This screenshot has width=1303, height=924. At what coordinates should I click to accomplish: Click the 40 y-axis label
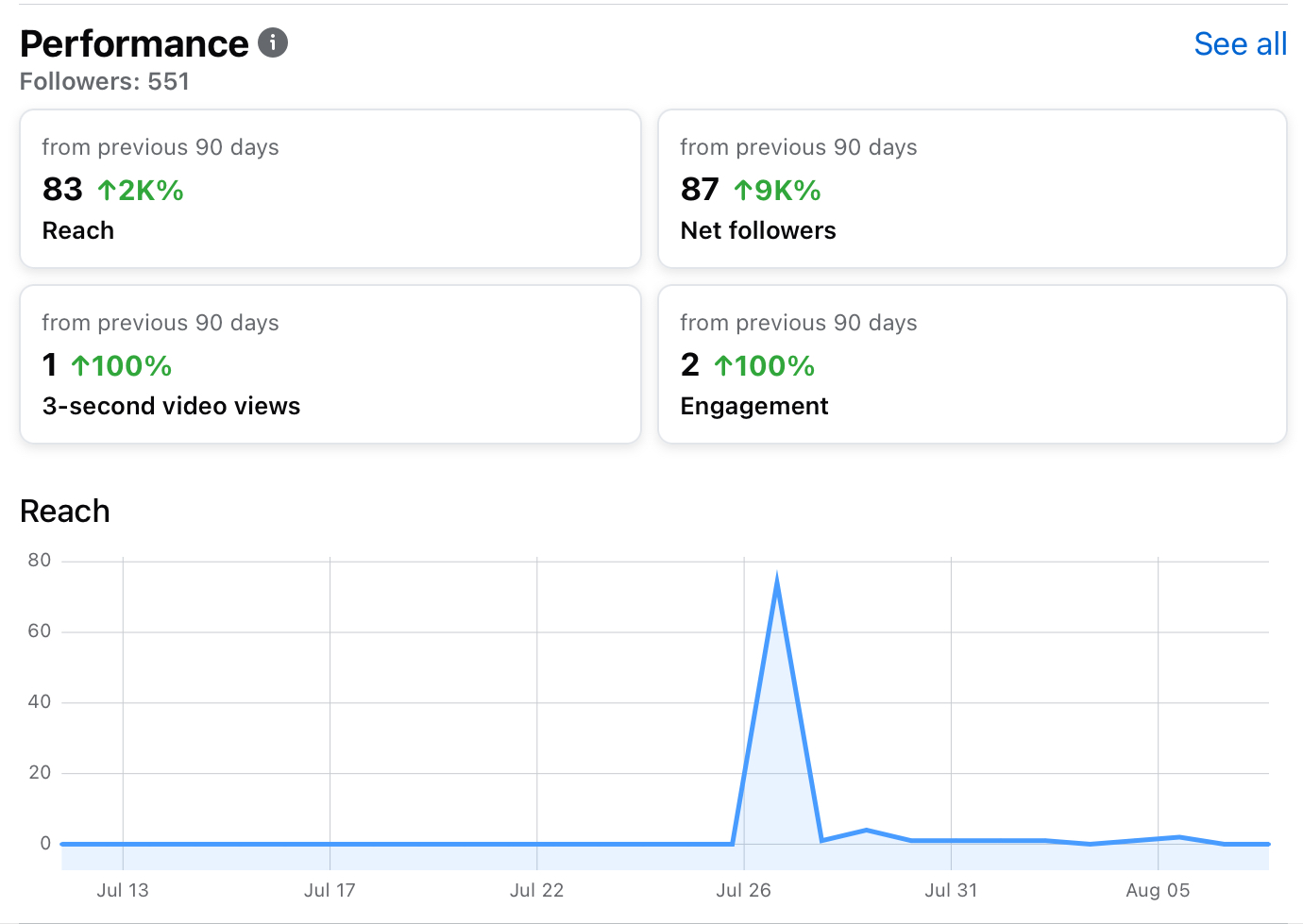[x=40, y=702]
